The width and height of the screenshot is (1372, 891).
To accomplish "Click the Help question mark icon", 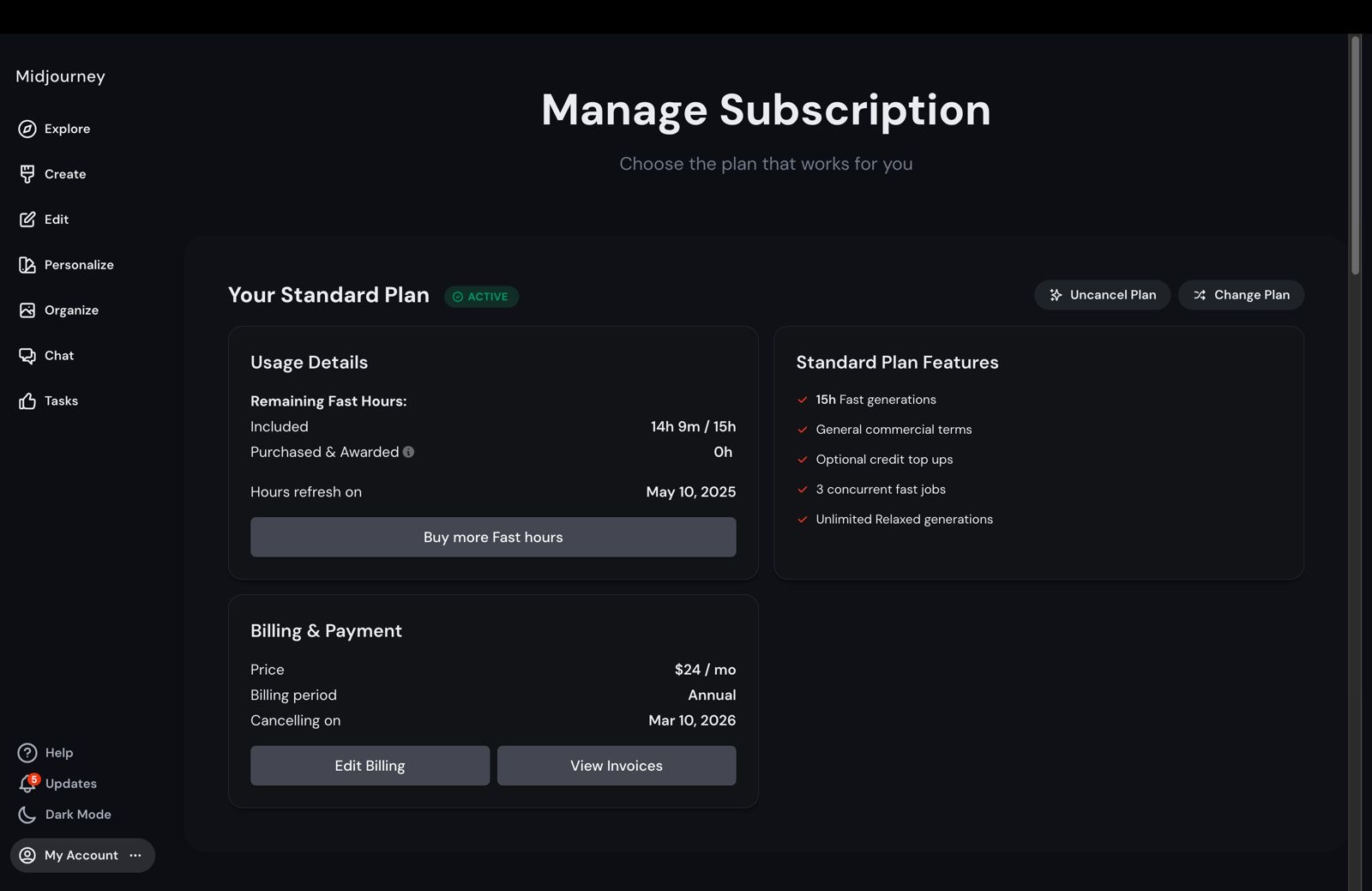I will [x=27, y=753].
